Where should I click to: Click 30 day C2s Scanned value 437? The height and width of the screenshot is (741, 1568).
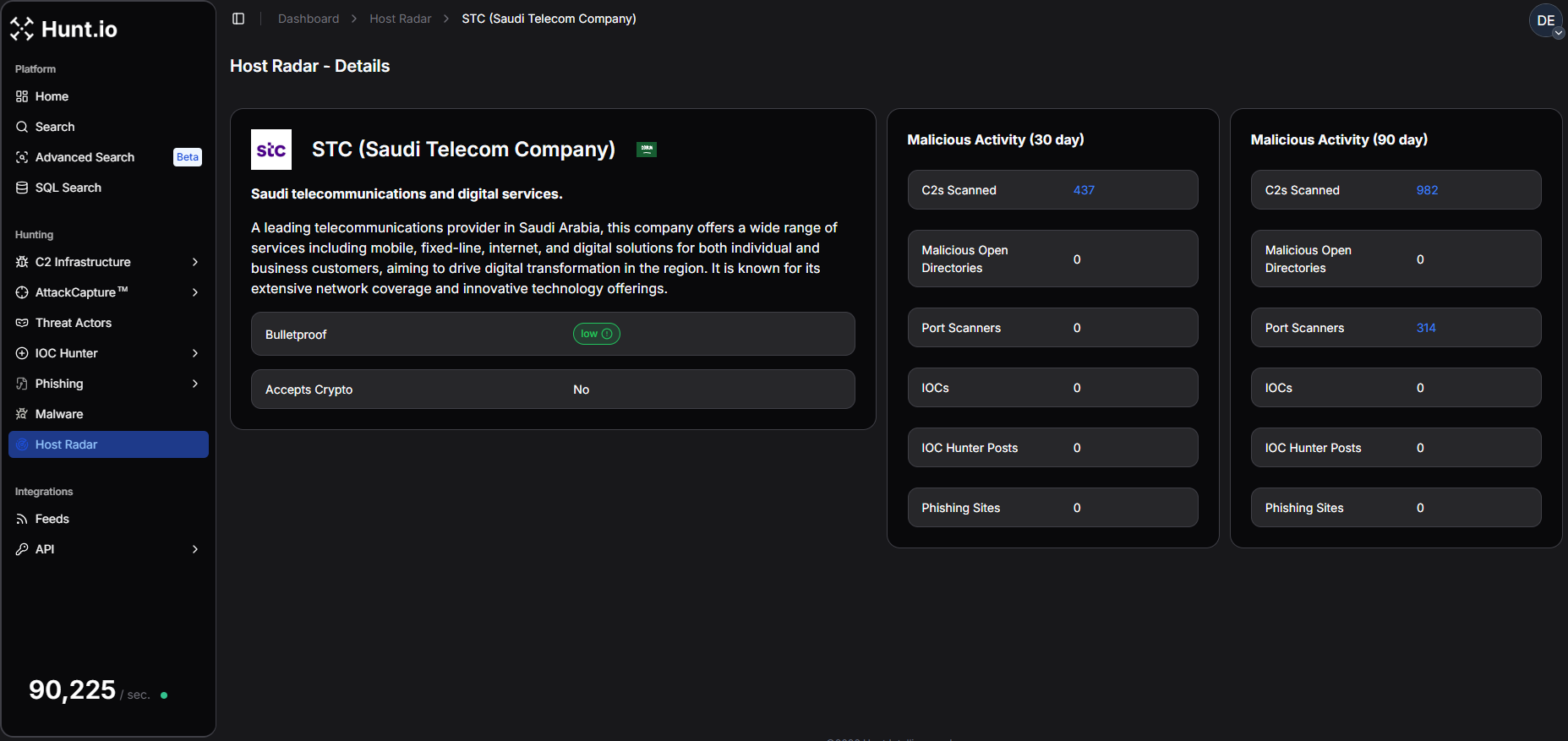(x=1084, y=190)
